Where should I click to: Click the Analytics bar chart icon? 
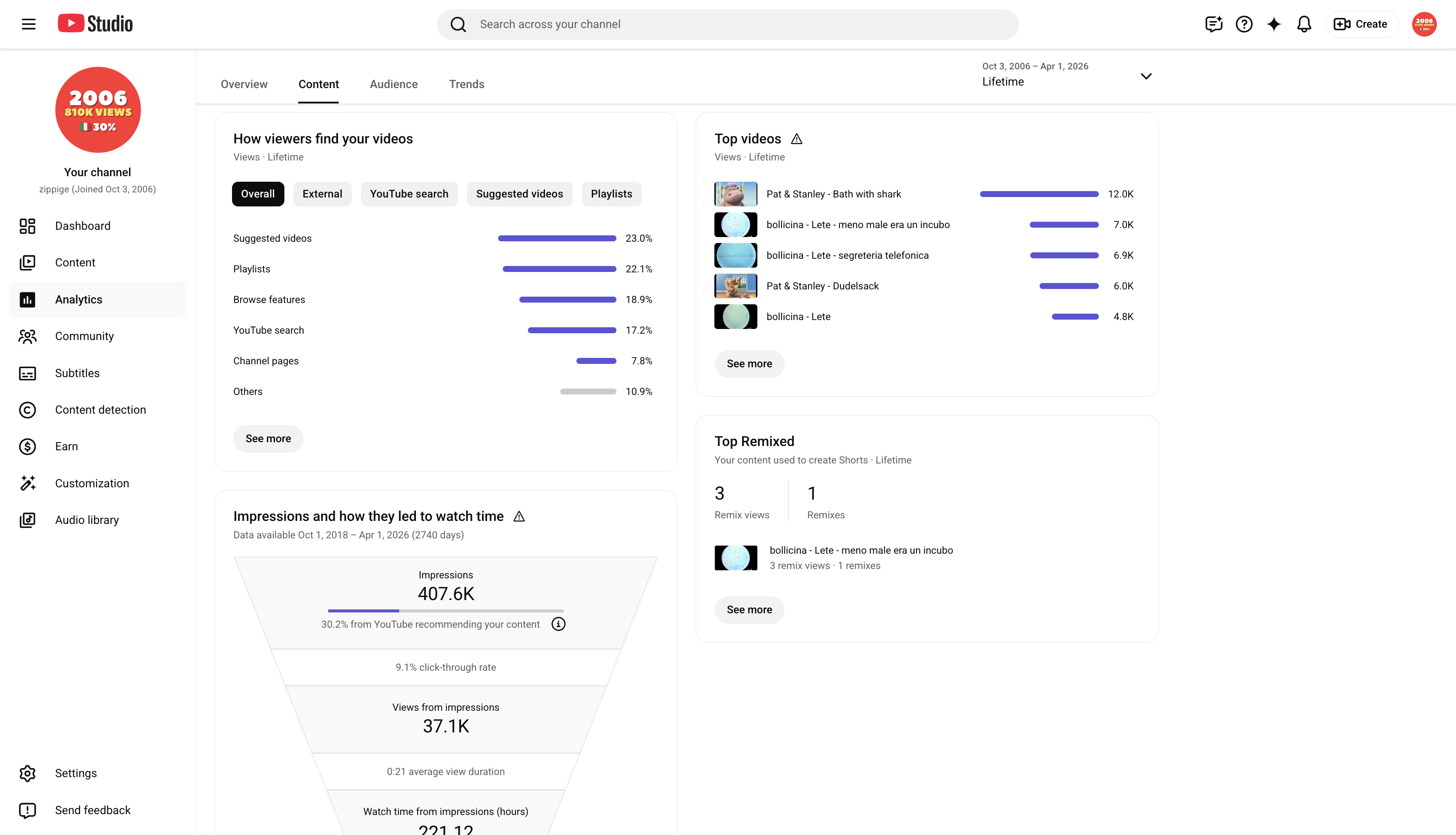point(28,299)
